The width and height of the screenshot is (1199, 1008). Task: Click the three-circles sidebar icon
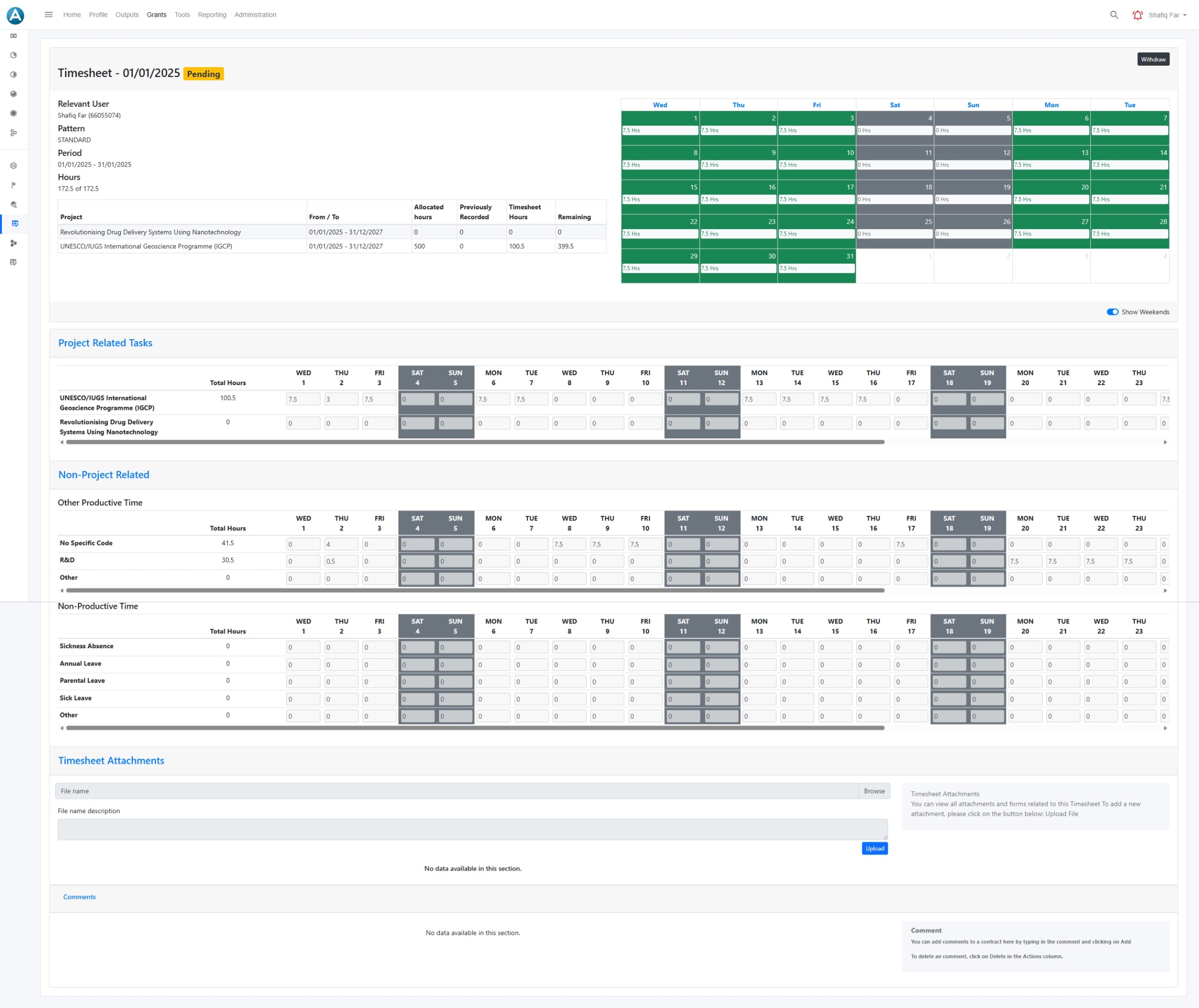(14, 243)
